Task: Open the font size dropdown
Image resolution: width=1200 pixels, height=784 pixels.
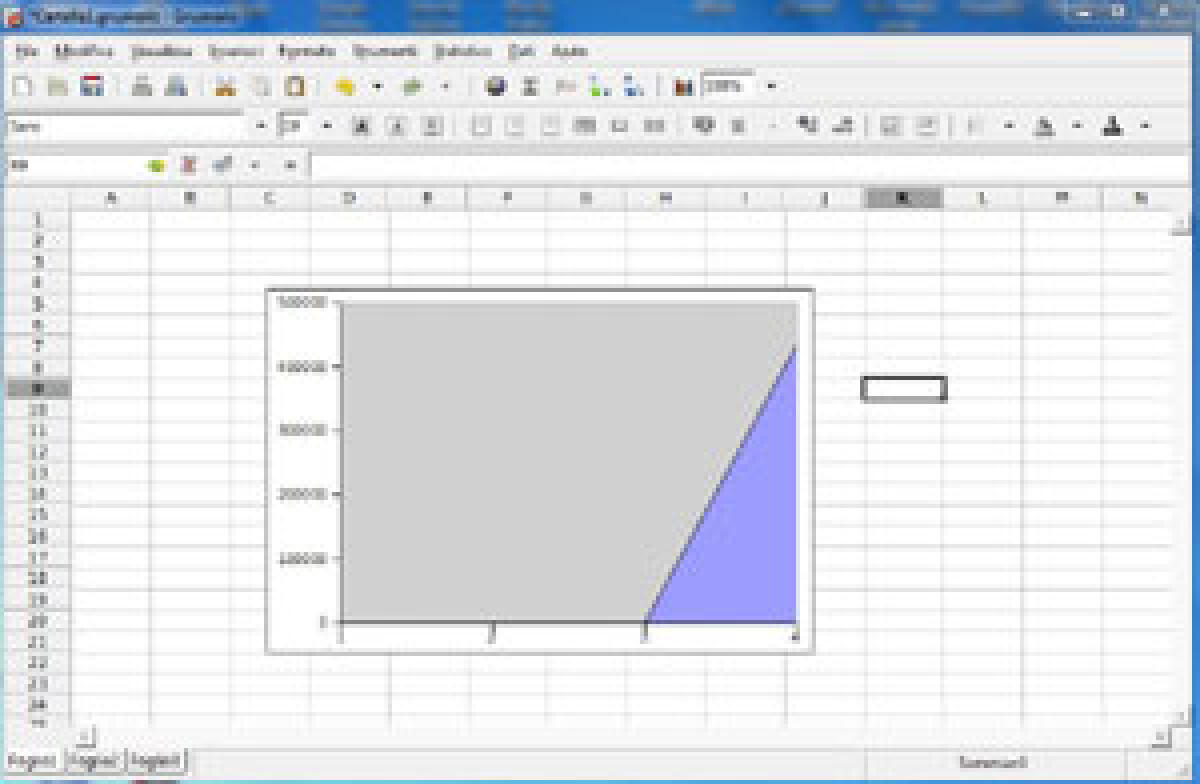Action: coord(327,126)
